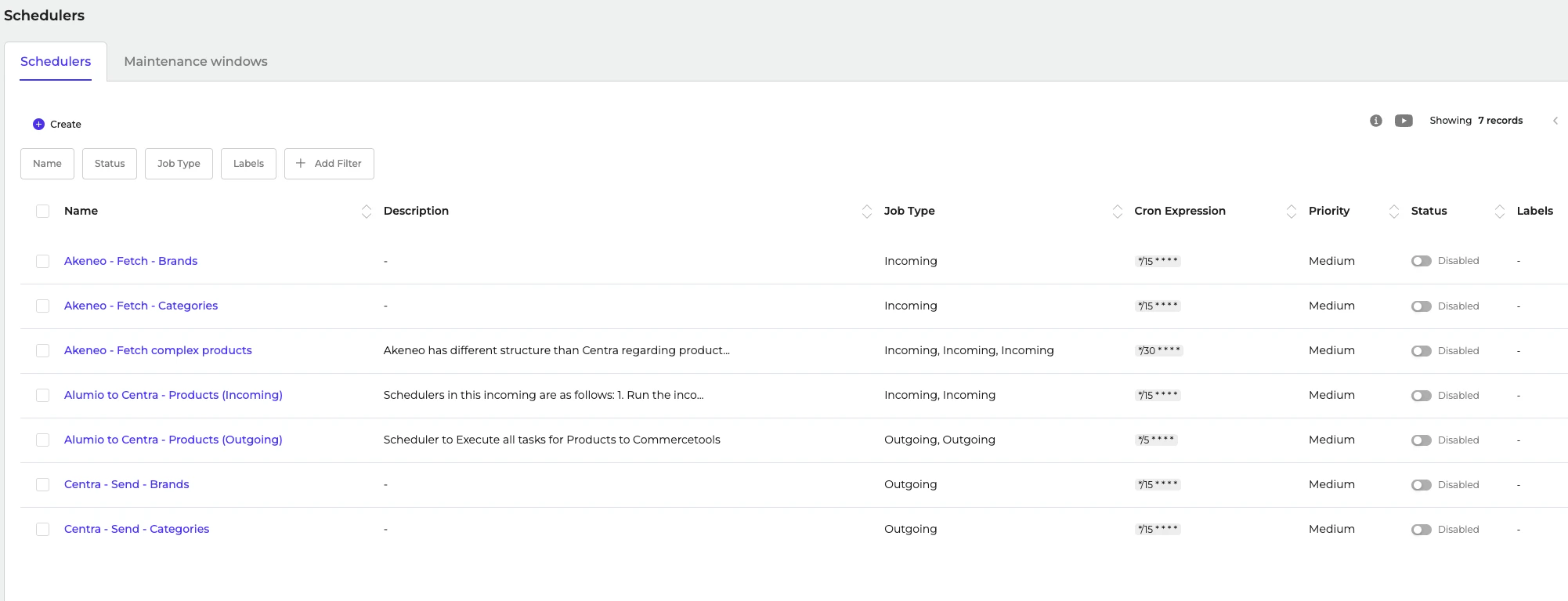This screenshot has height=601, width=1568.
Task: Click the collapse arrow at top right
Action: (x=1555, y=121)
